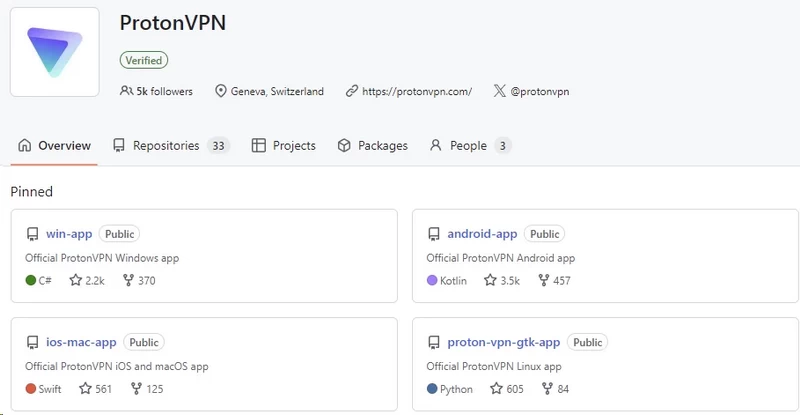The height and width of the screenshot is (415, 800).
Task: Open the Projects tab
Action: pyautogui.click(x=284, y=145)
